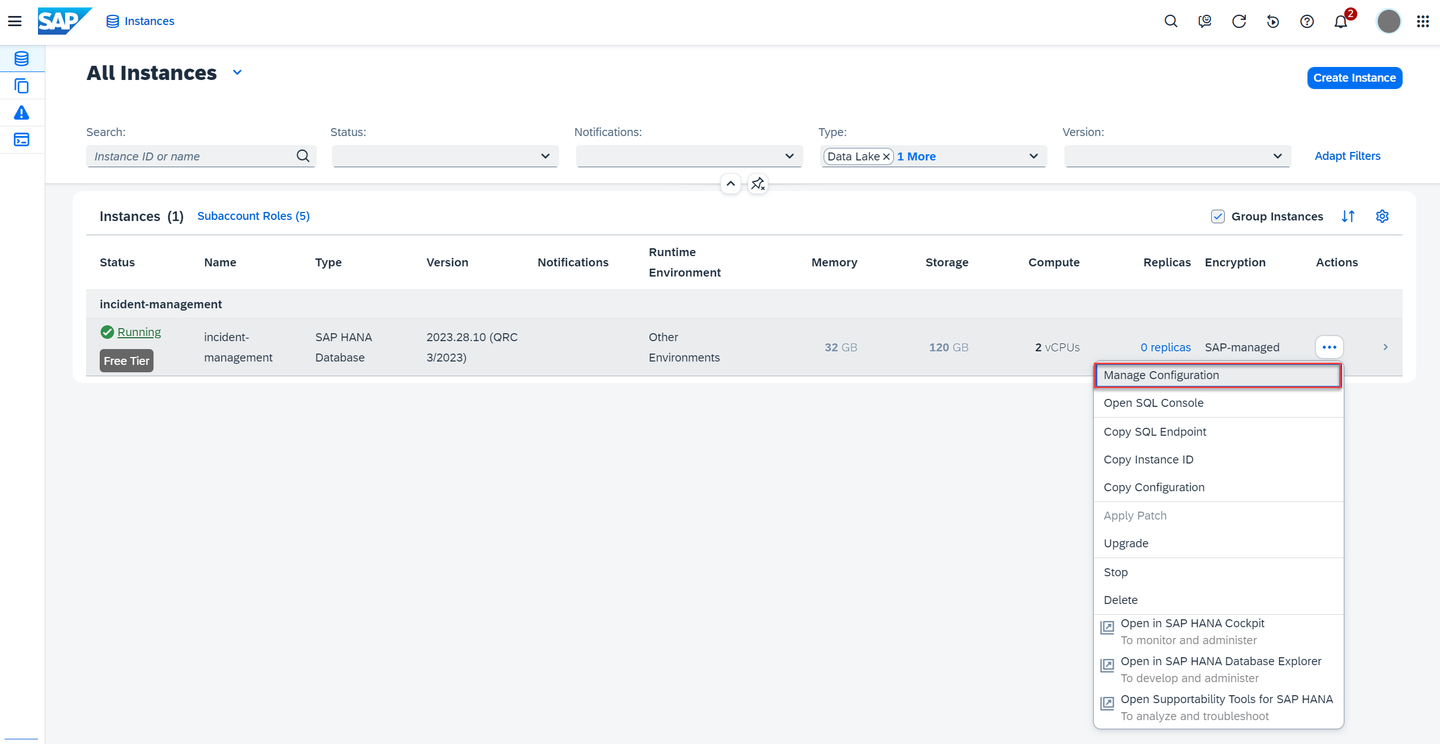Select Stop in actions menu

[1218, 572]
